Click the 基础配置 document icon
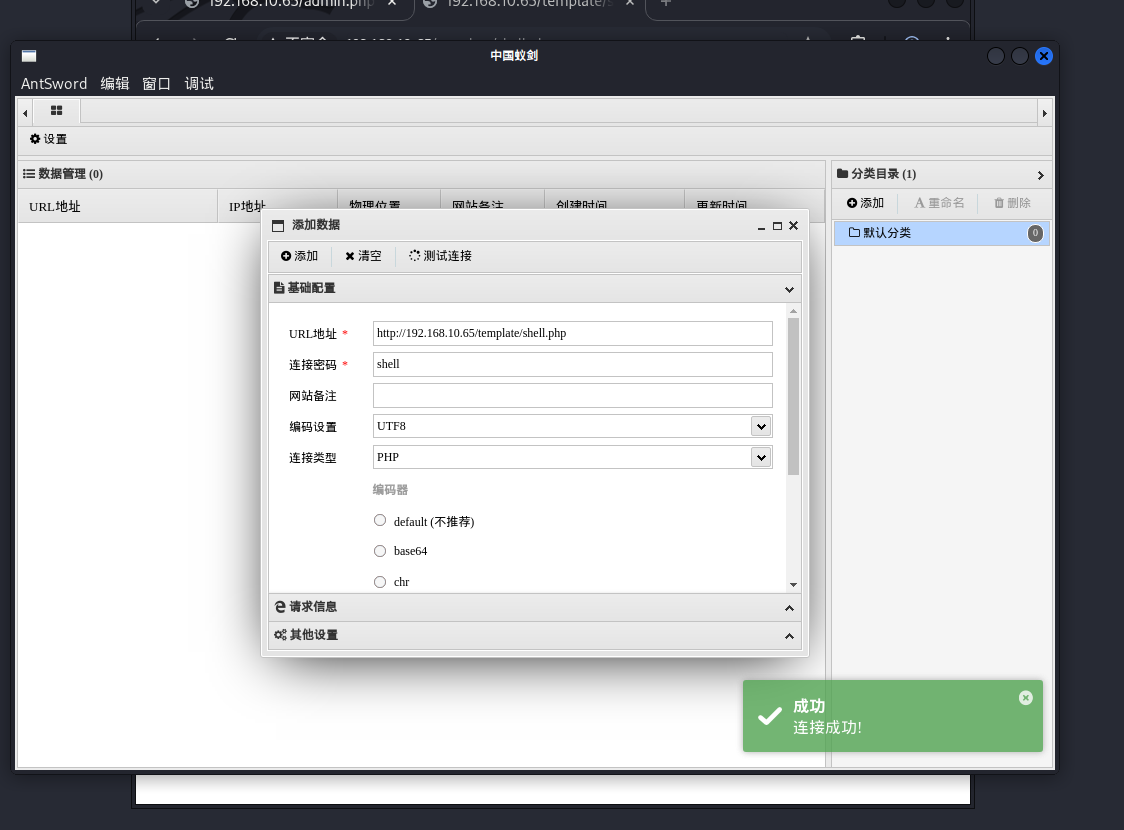Image resolution: width=1124 pixels, height=830 pixels. 279,288
